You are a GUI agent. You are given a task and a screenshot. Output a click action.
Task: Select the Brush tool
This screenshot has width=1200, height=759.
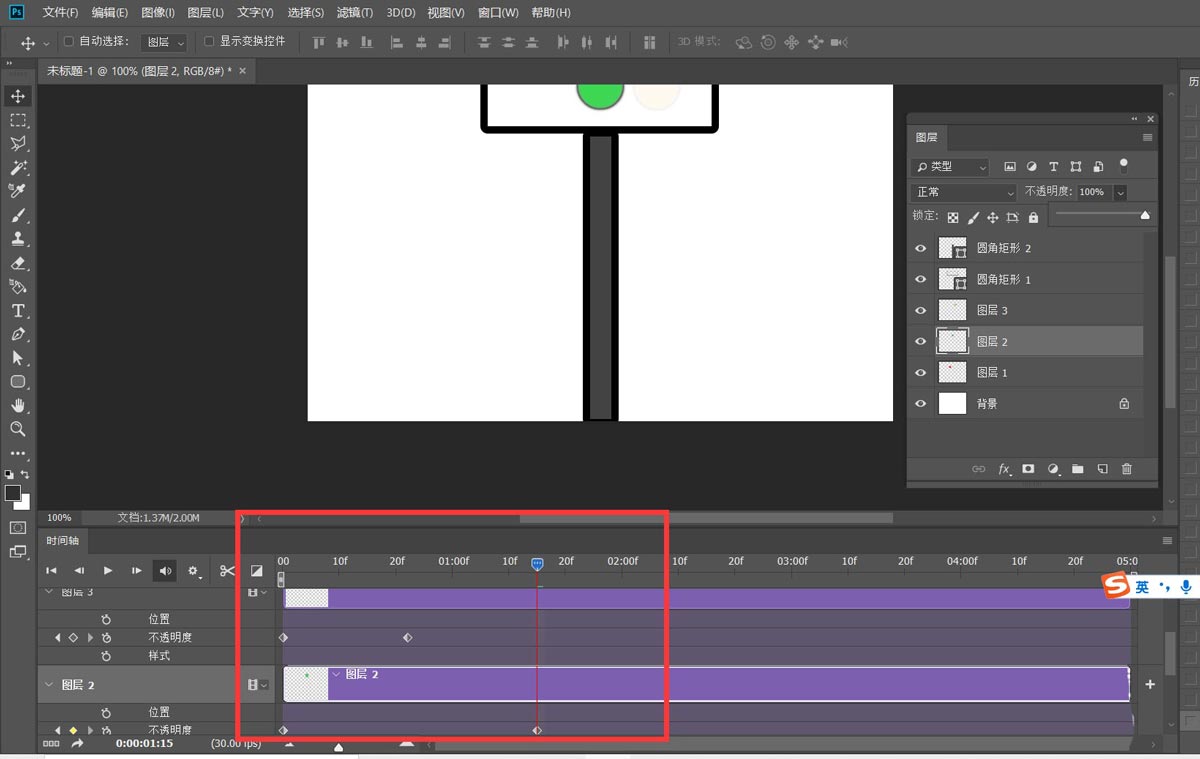(18, 215)
